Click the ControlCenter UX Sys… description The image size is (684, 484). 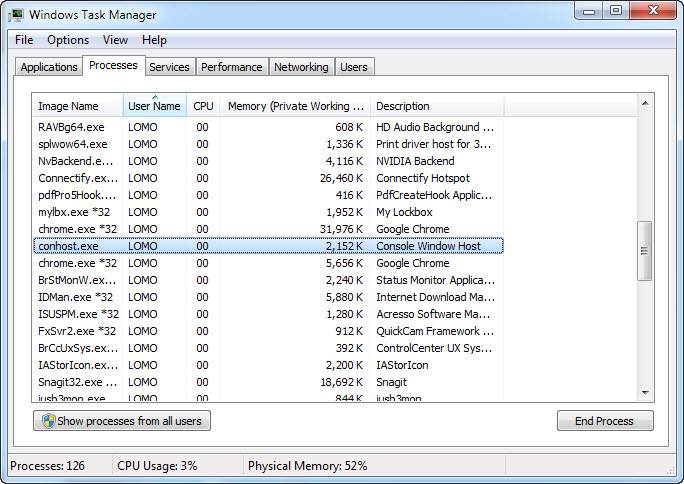tap(434, 348)
